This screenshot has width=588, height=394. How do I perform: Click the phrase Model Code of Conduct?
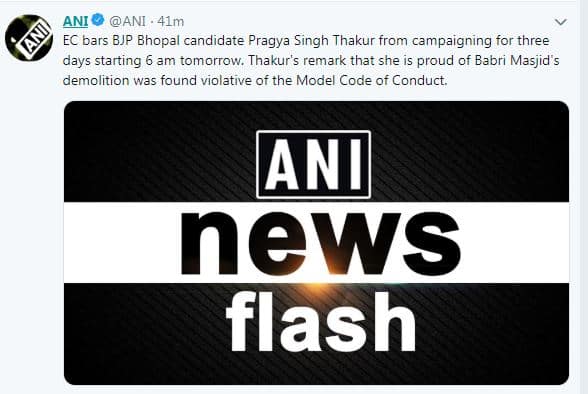tap(372, 80)
